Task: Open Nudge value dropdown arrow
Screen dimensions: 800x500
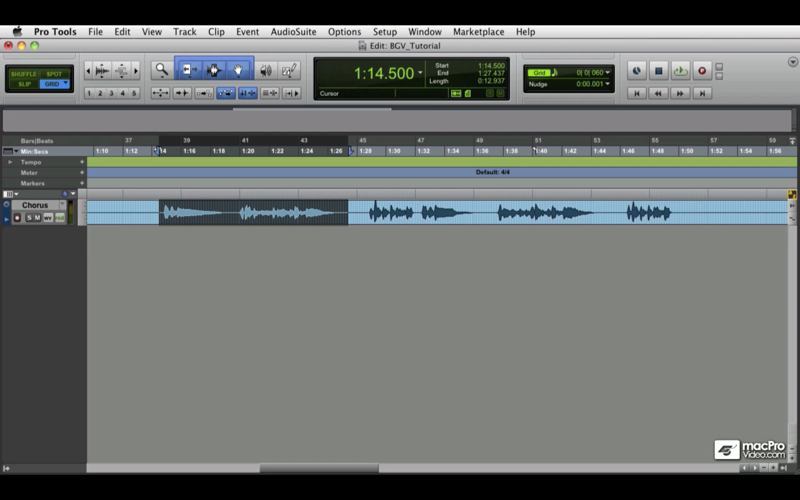Action: point(607,84)
